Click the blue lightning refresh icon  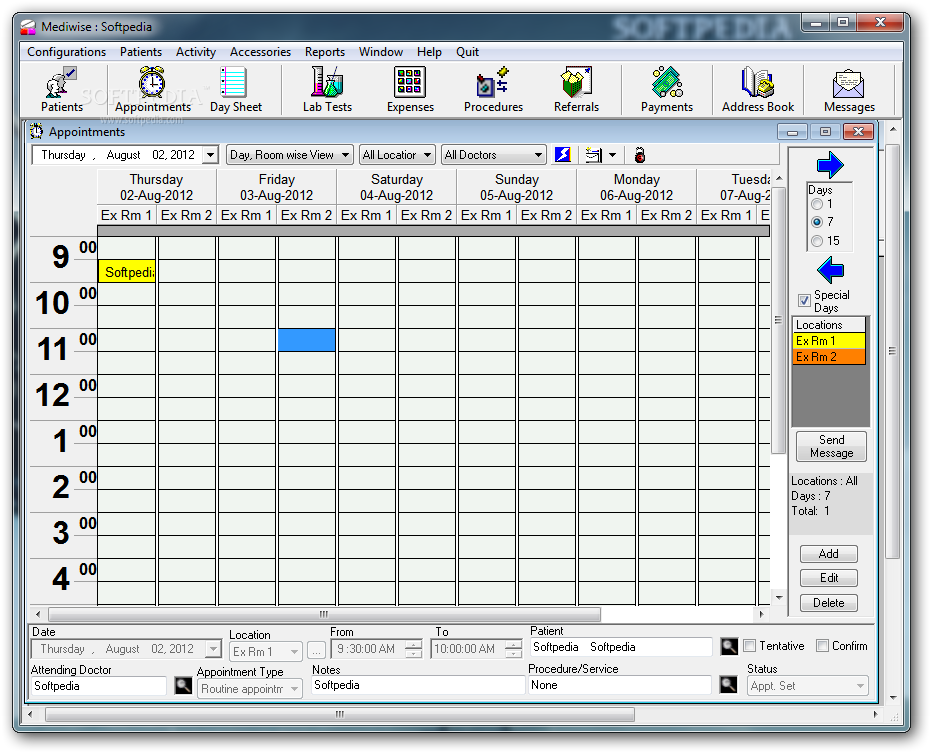coord(562,155)
